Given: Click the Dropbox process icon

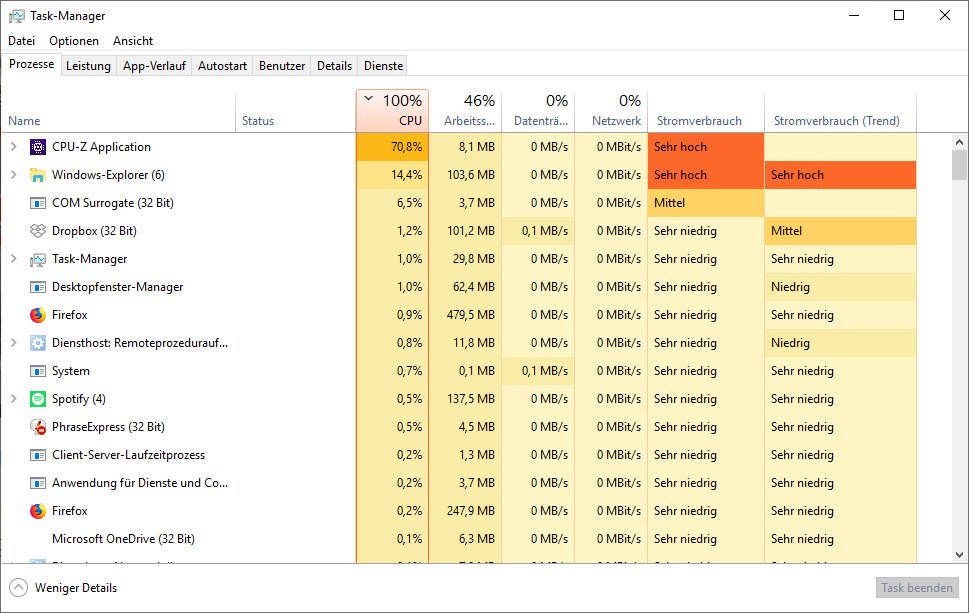Looking at the screenshot, I should pyautogui.click(x=38, y=231).
